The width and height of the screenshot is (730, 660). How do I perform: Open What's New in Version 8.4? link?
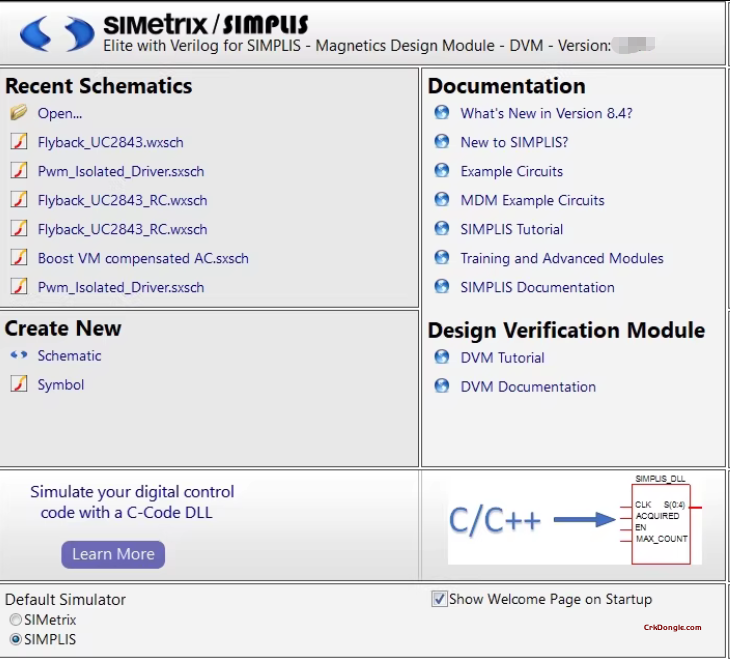click(547, 113)
